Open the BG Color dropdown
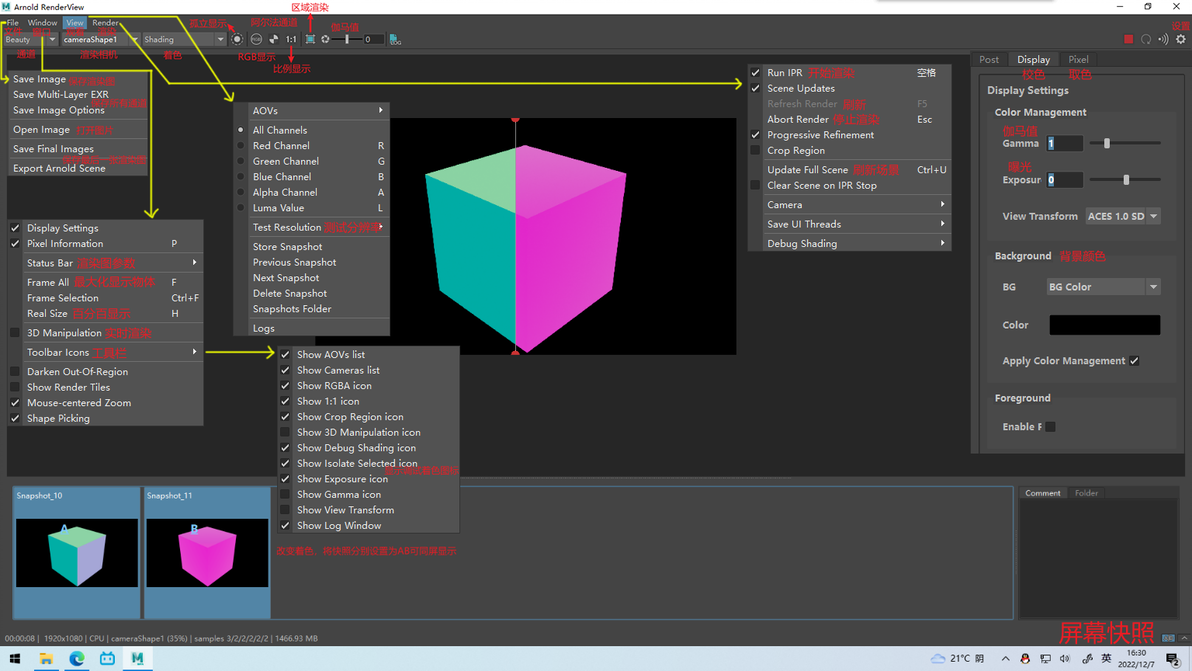Image resolution: width=1192 pixels, height=671 pixels. 1103,286
